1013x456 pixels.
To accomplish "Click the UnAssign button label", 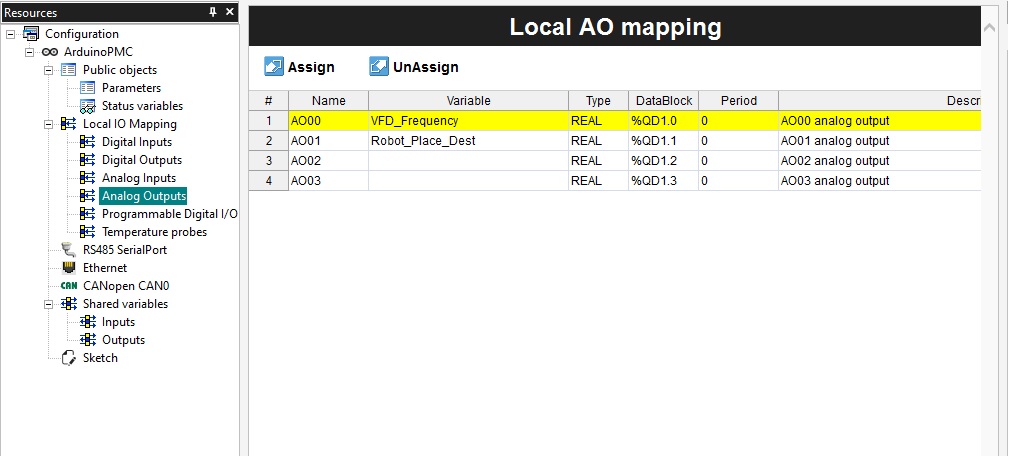I will coord(426,67).
